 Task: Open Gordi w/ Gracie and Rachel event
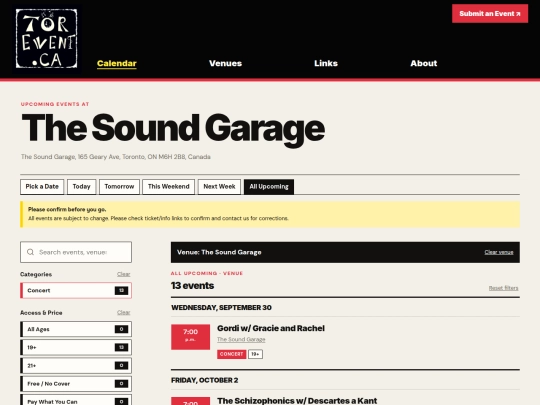point(271,328)
